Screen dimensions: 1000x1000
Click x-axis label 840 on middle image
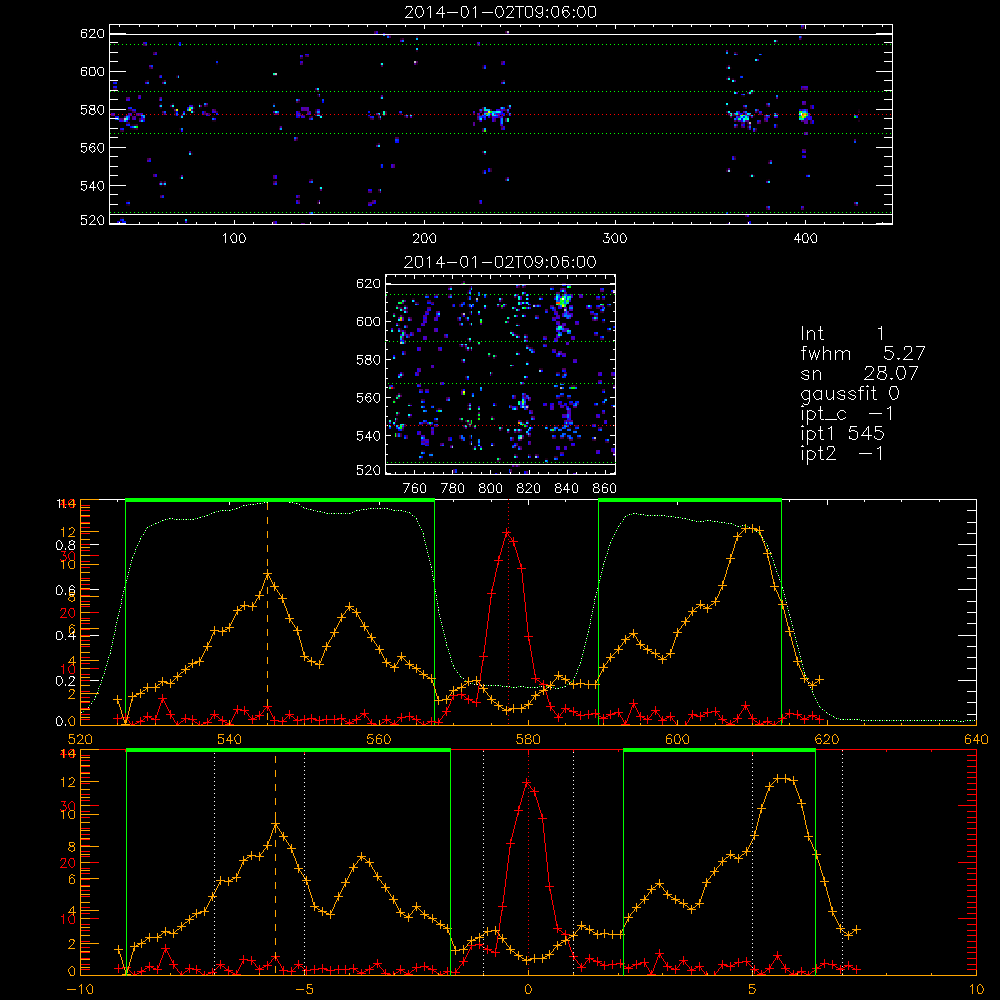[566, 489]
